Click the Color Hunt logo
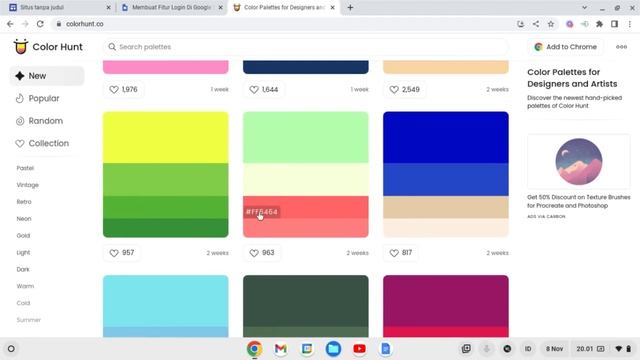This screenshot has height=360, width=640. click(48, 47)
